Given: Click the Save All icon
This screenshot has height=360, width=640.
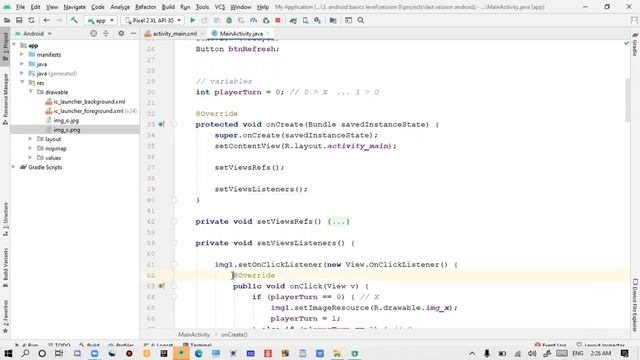Looking at the screenshot, I should (19, 20).
